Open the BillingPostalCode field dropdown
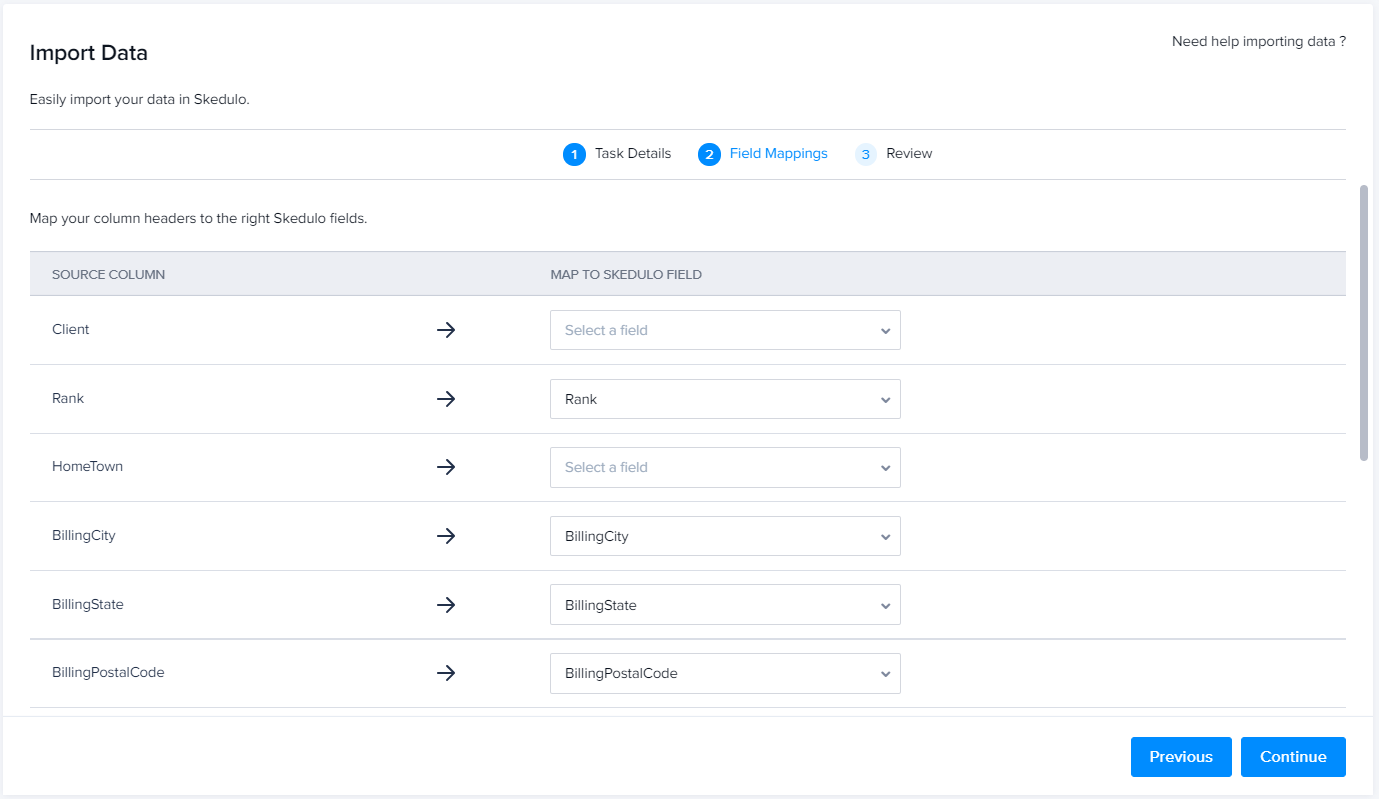The width and height of the screenshot is (1379, 799). tap(725, 673)
